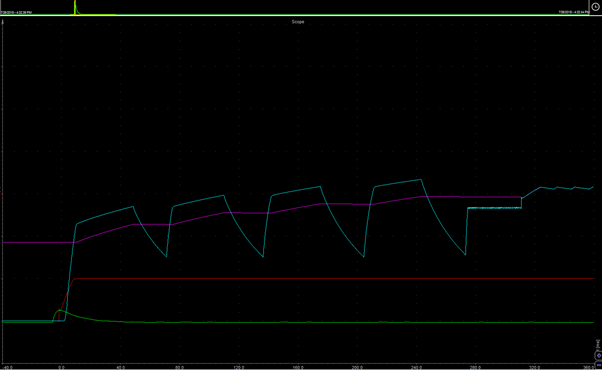Viewport: 602px width, 370px height.
Task: Click the blue diamond icon near the axis
Action: tap(599, 355)
